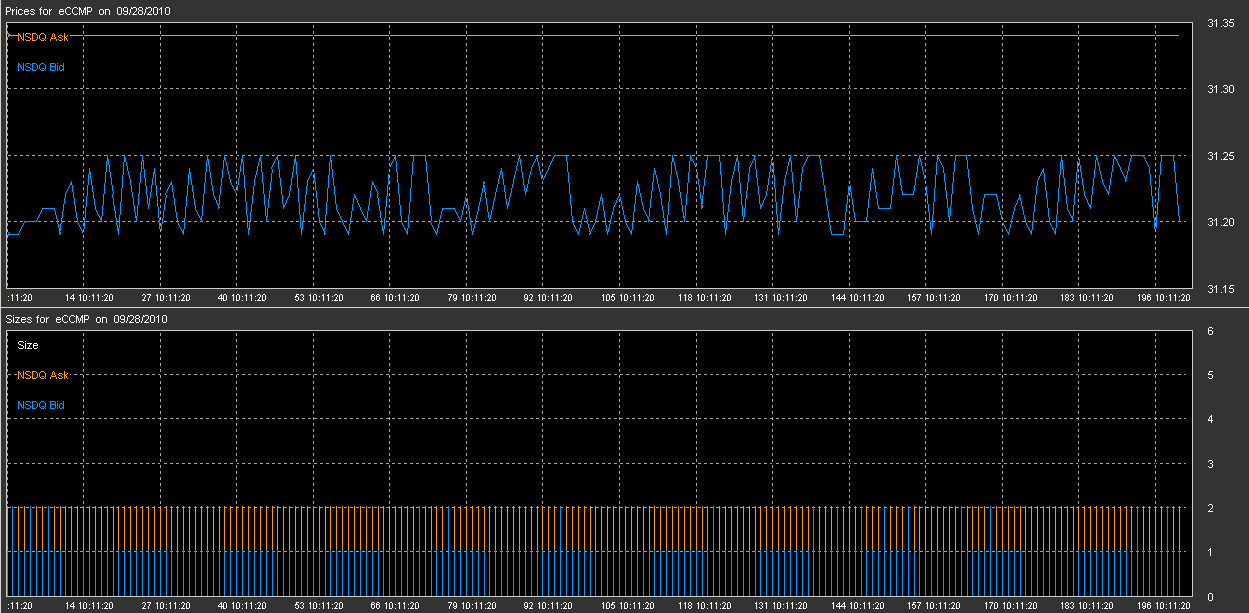This screenshot has width=1249, height=613.
Task: Select the NSDQ Ask legend in the prices chart
Action: pos(42,37)
